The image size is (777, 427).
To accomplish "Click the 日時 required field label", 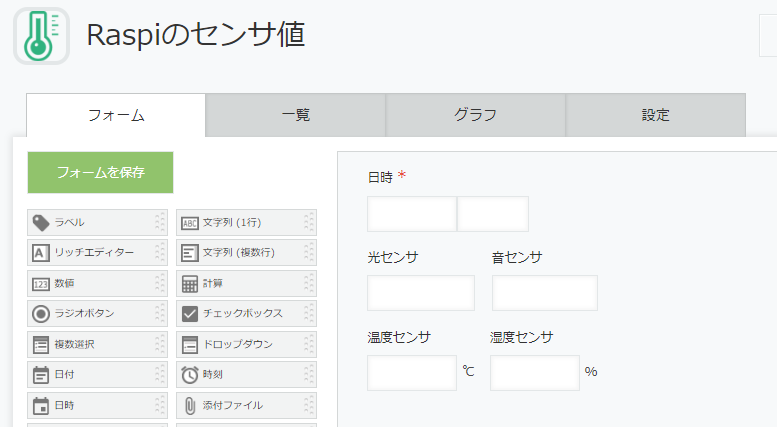I will tap(381, 177).
